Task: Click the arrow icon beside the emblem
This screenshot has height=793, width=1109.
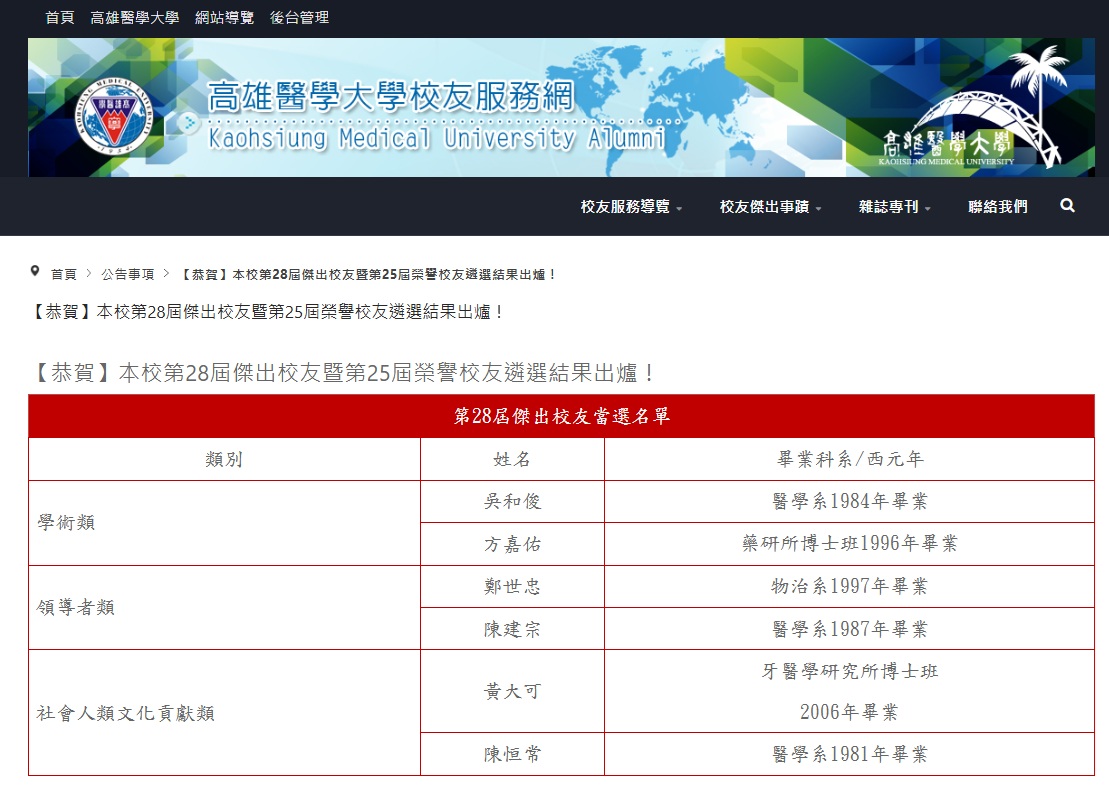Action: [189, 123]
